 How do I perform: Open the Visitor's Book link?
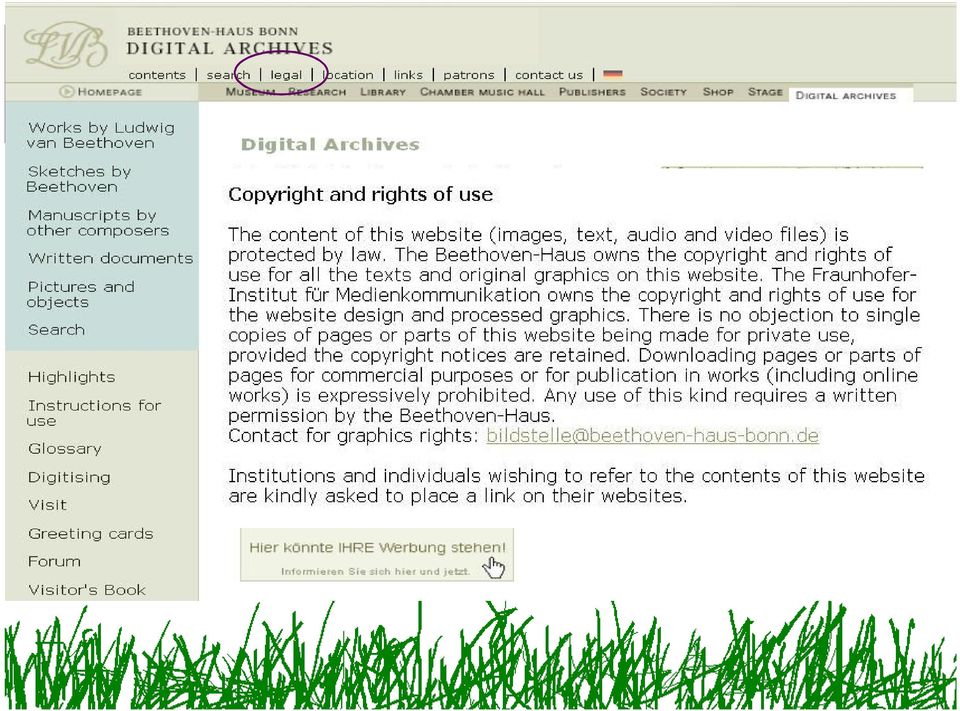[87, 590]
